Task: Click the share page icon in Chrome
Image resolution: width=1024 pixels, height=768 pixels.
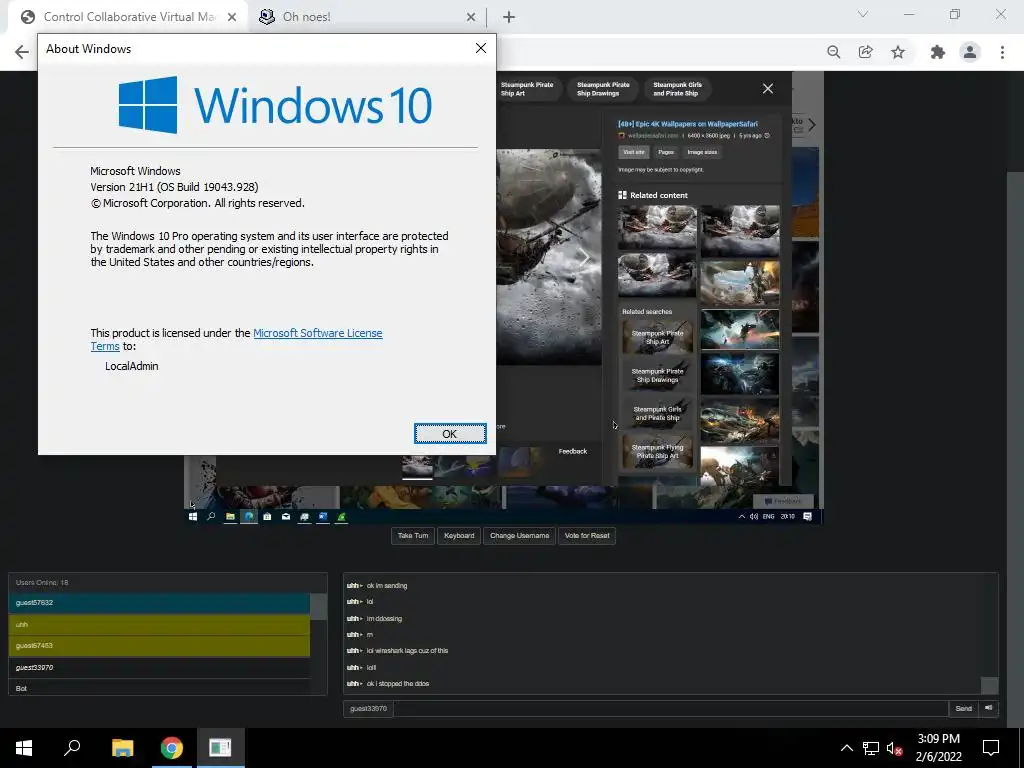Action: coord(865,52)
